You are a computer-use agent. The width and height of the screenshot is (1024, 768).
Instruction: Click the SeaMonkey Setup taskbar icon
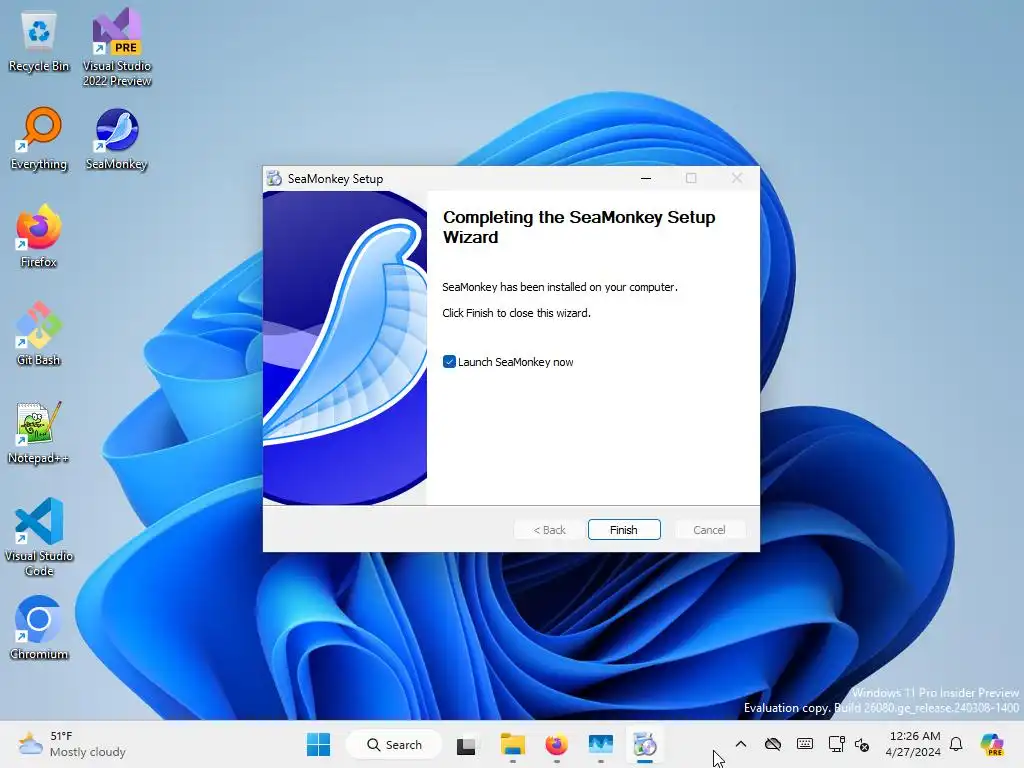tap(645, 744)
